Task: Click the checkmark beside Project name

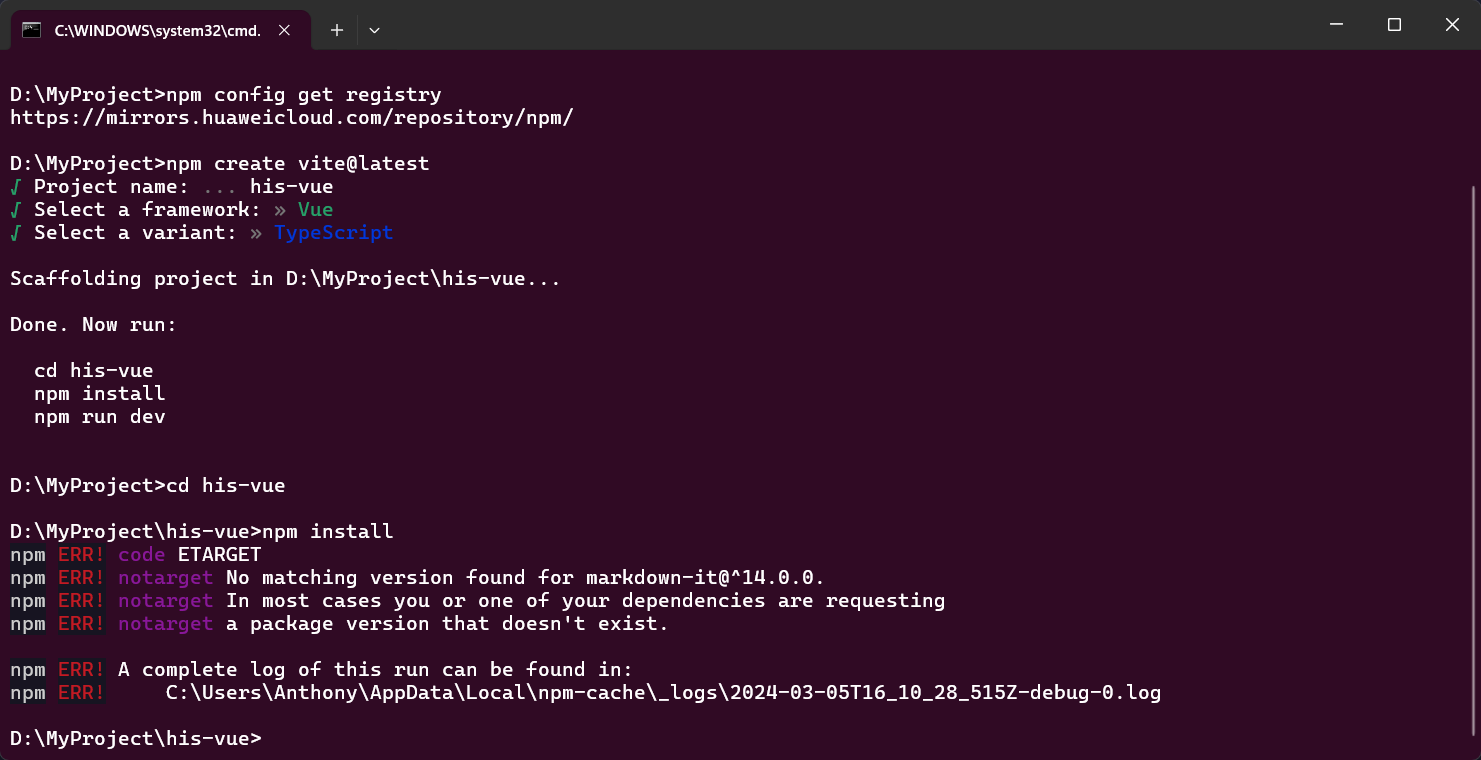Action: click(16, 187)
